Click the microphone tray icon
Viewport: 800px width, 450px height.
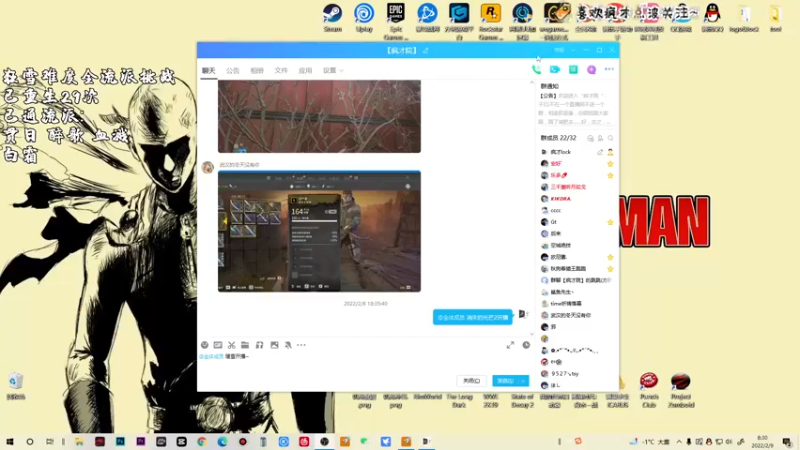pos(689,442)
